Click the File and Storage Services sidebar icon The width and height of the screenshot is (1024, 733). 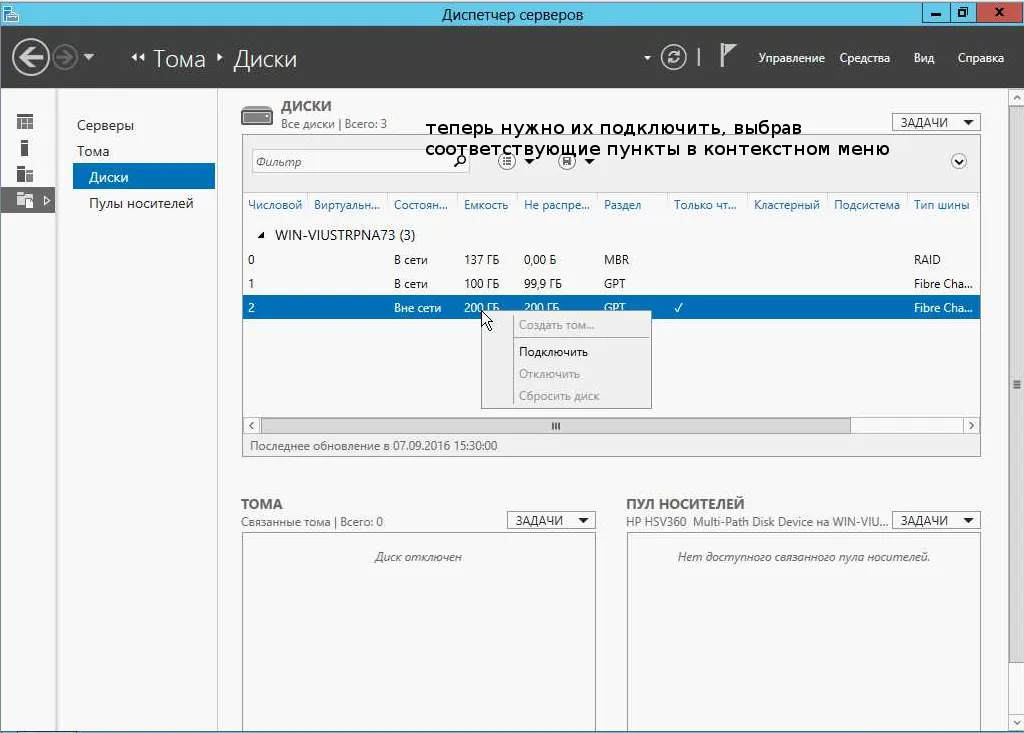click(25, 201)
